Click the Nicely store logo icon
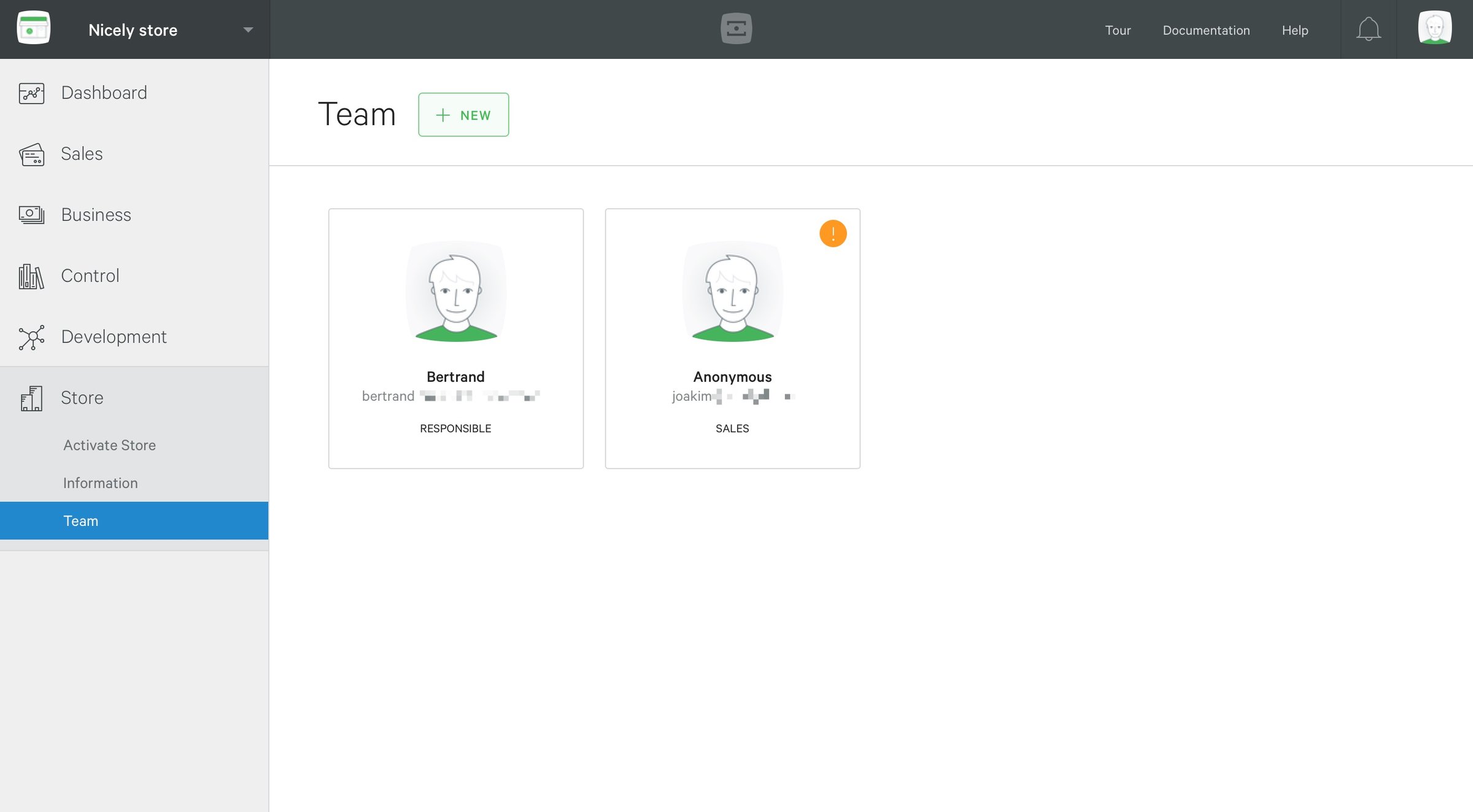The width and height of the screenshot is (1473, 812). coord(34,28)
